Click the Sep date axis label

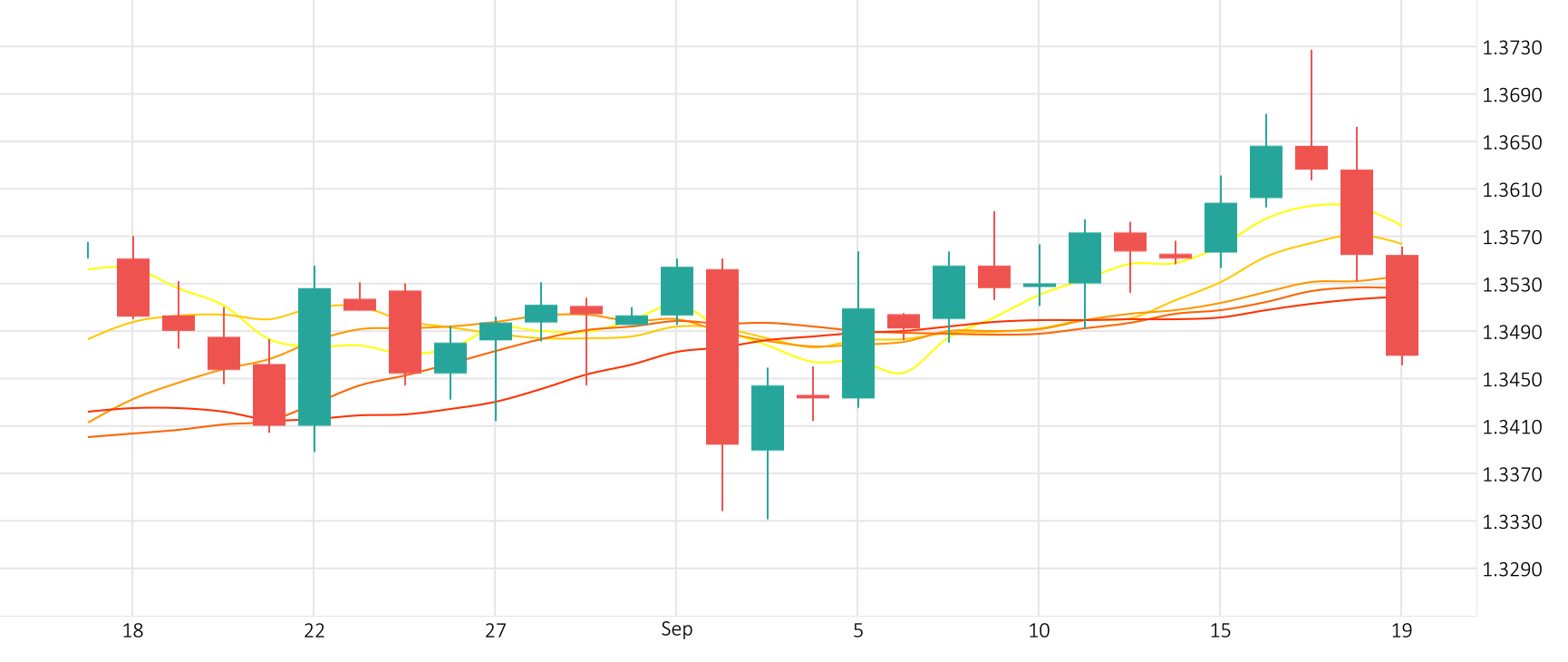(x=676, y=629)
